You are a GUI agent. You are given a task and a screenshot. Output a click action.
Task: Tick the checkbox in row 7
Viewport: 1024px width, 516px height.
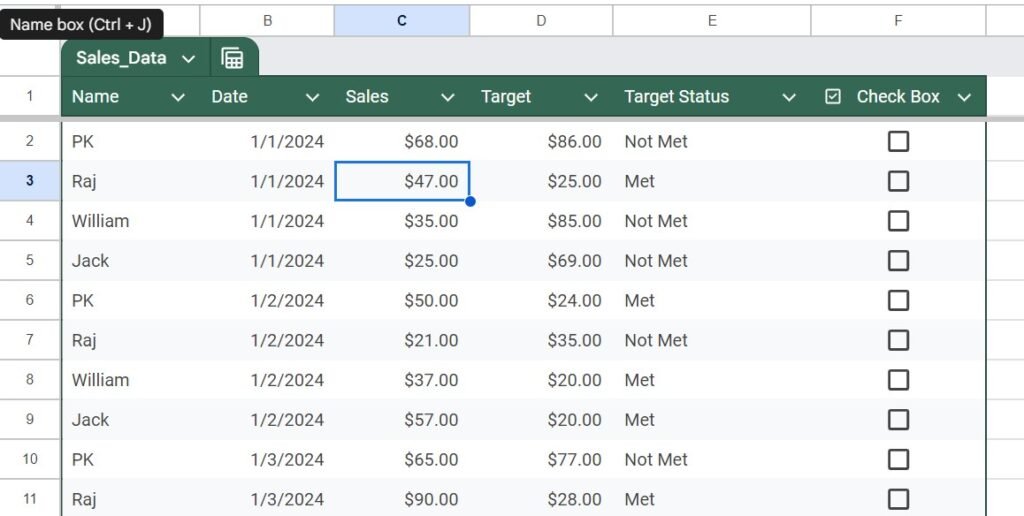coord(899,340)
